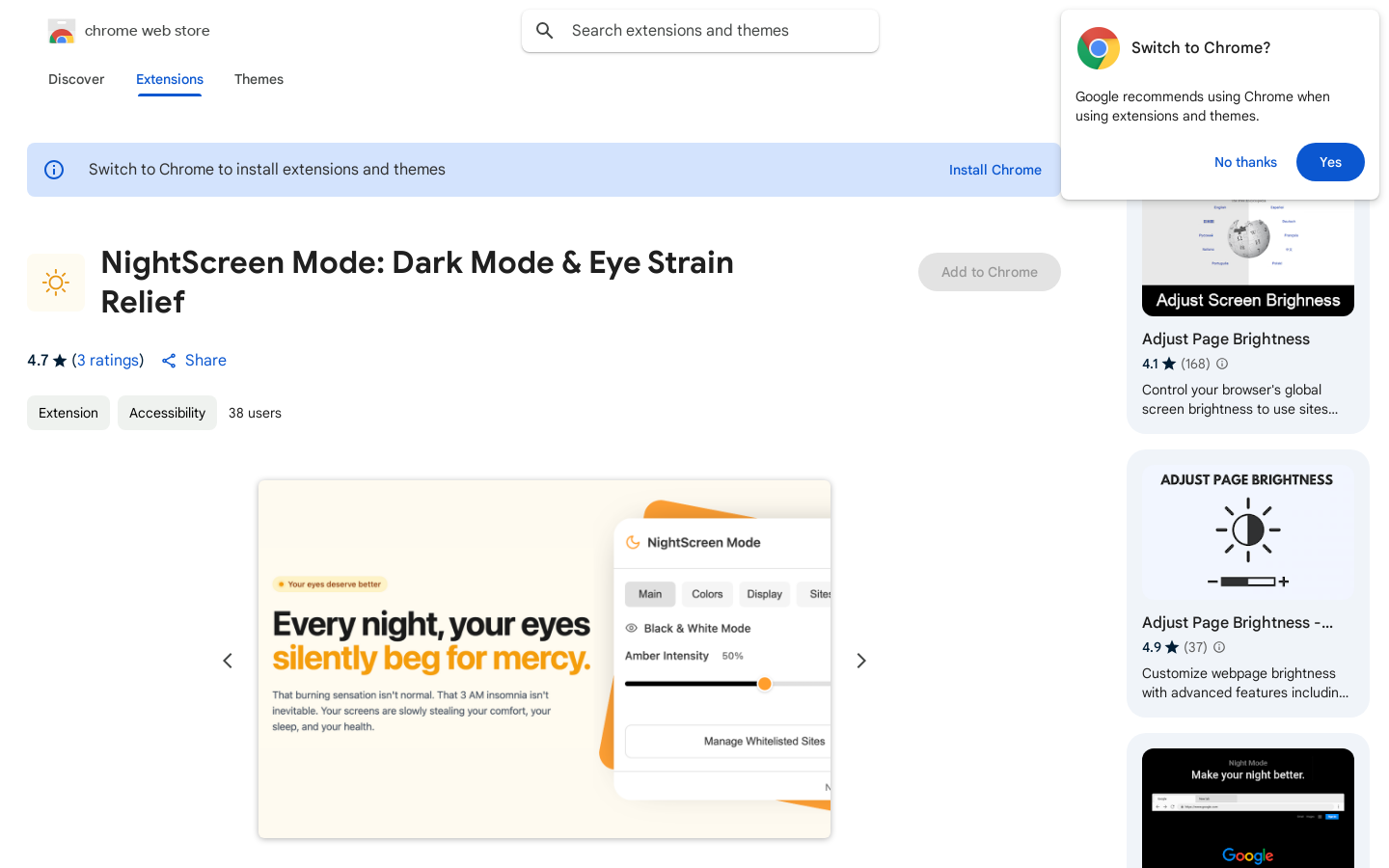Show the previous screenshot with left arrow
Screen dimensions: 1389x868
pos(228,661)
